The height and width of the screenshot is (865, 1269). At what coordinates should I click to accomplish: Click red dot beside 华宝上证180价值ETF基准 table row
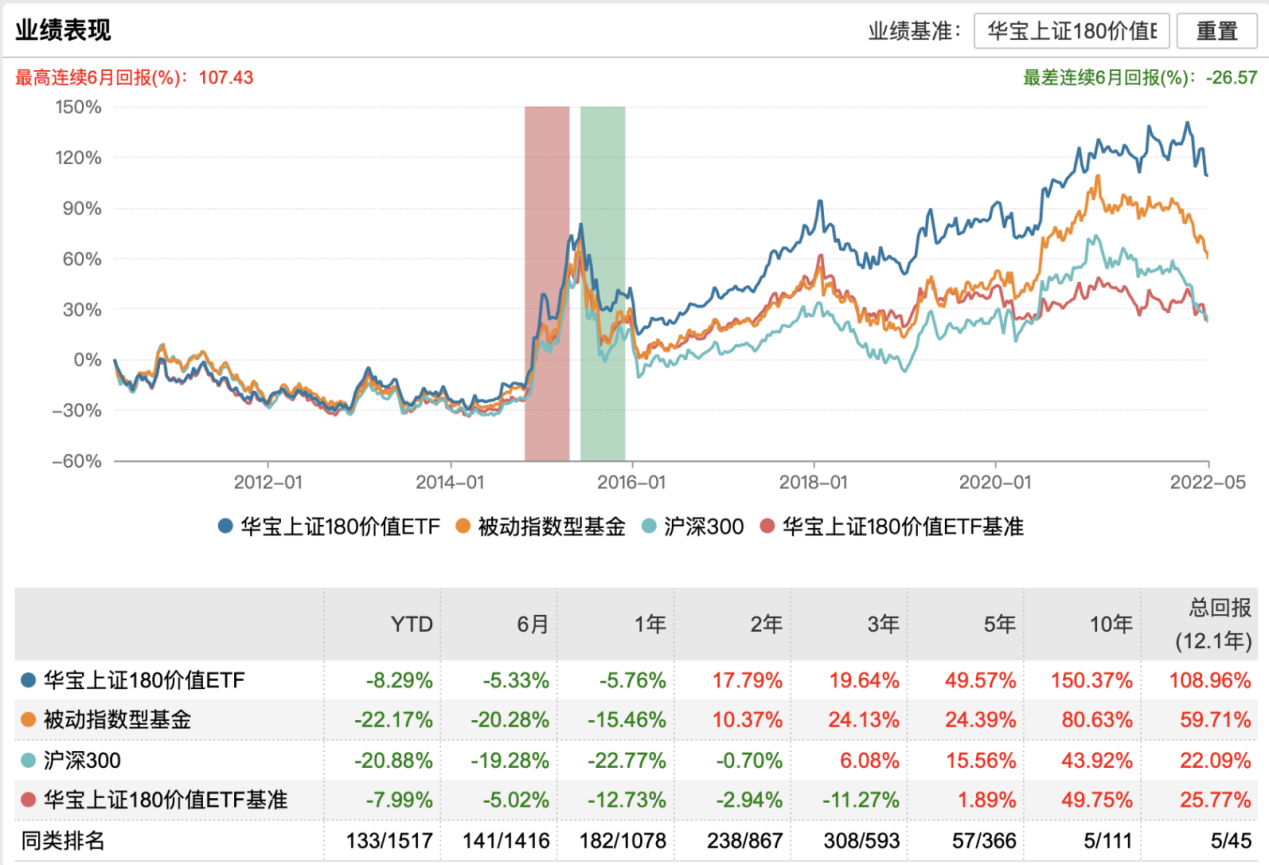28,800
